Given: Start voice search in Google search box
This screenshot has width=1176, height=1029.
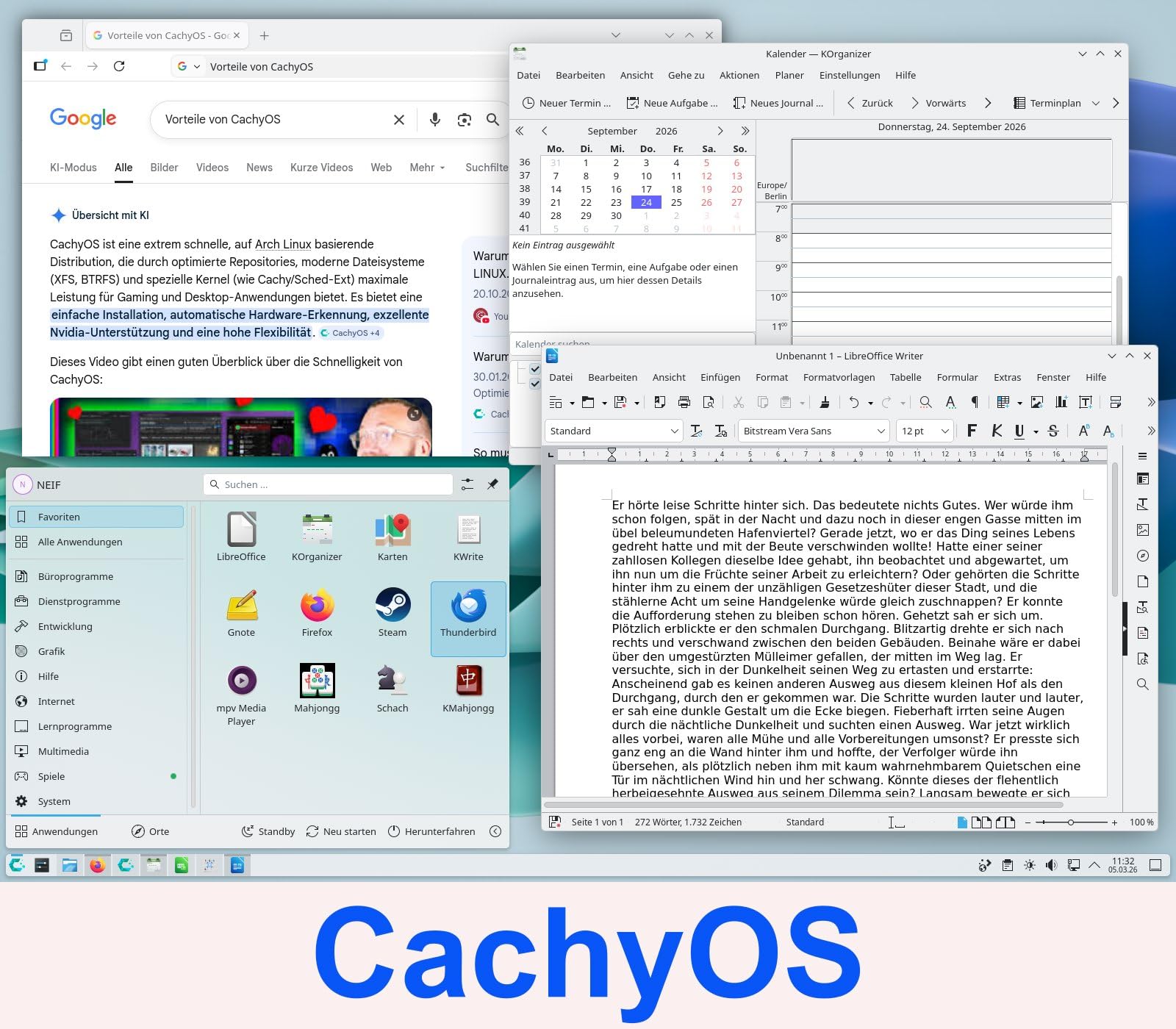Looking at the screenshot, I should (x=435, y=119).
